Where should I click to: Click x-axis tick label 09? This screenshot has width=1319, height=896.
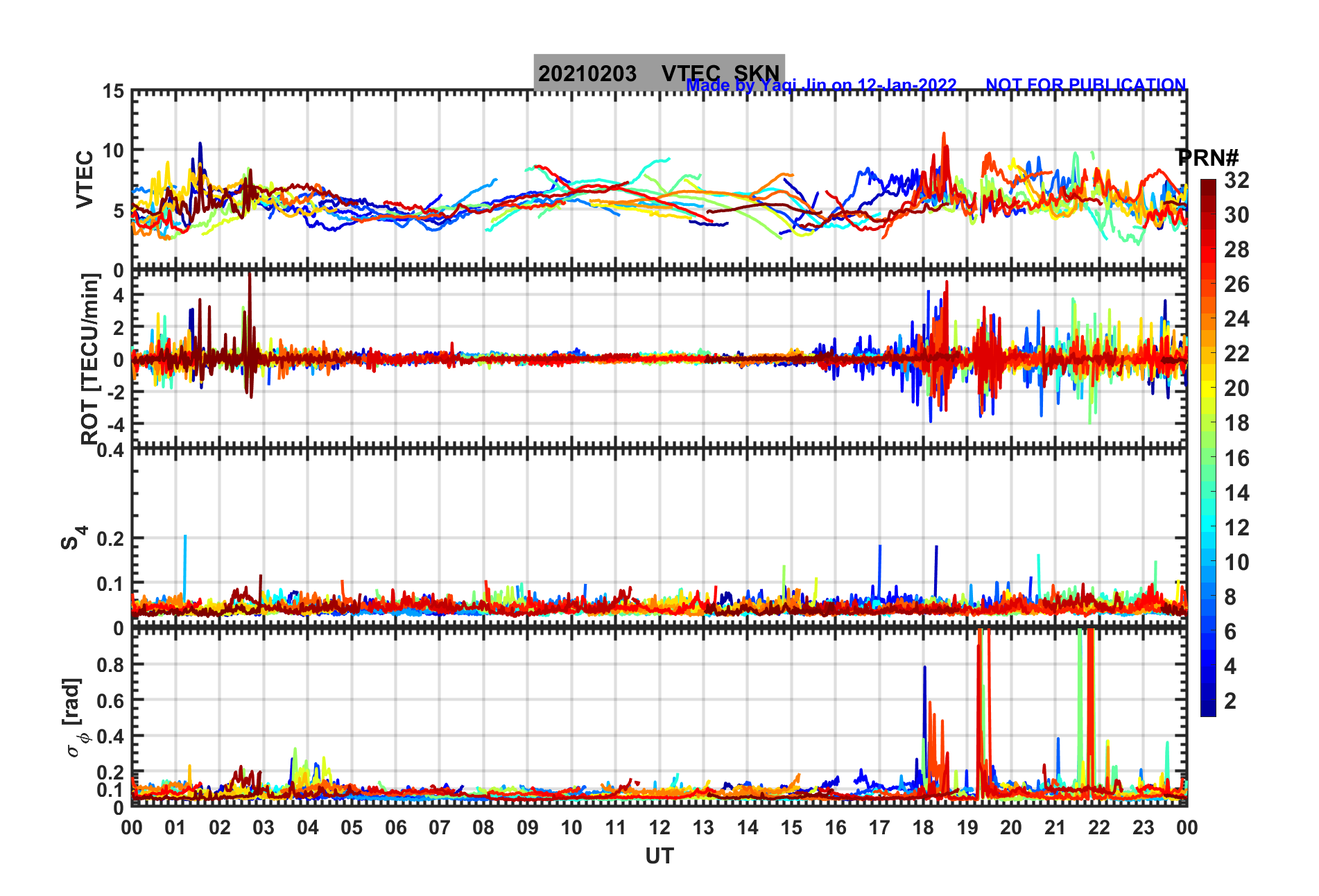pos(528,827)
